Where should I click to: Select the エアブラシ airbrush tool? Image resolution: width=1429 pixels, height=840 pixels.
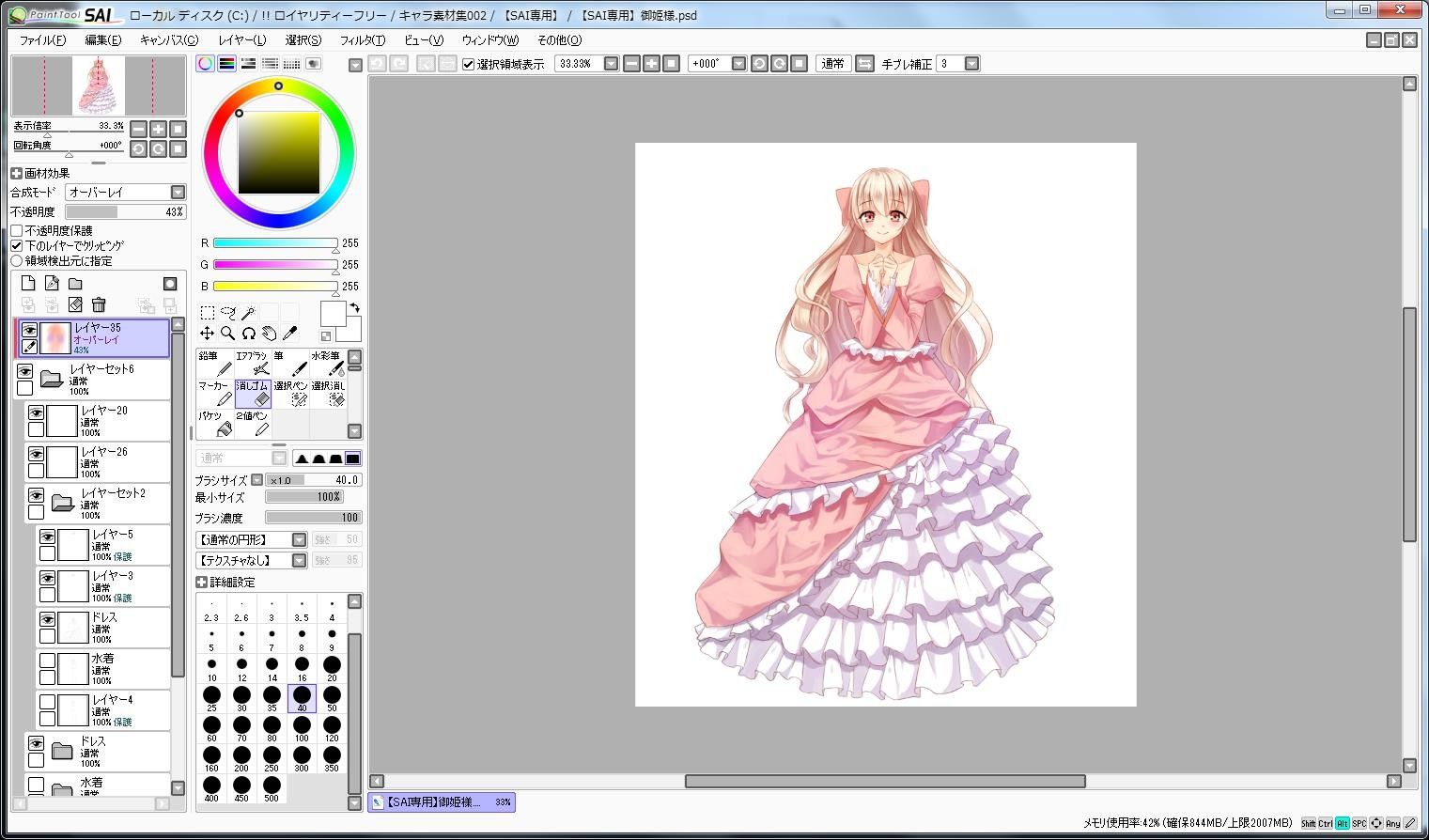point(253,363)
